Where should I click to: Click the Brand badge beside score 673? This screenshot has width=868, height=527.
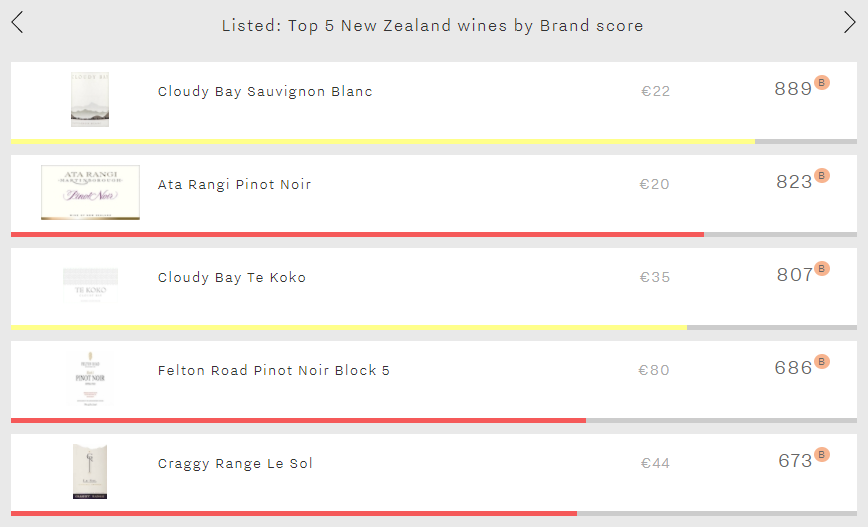click(x=822, y=454)
